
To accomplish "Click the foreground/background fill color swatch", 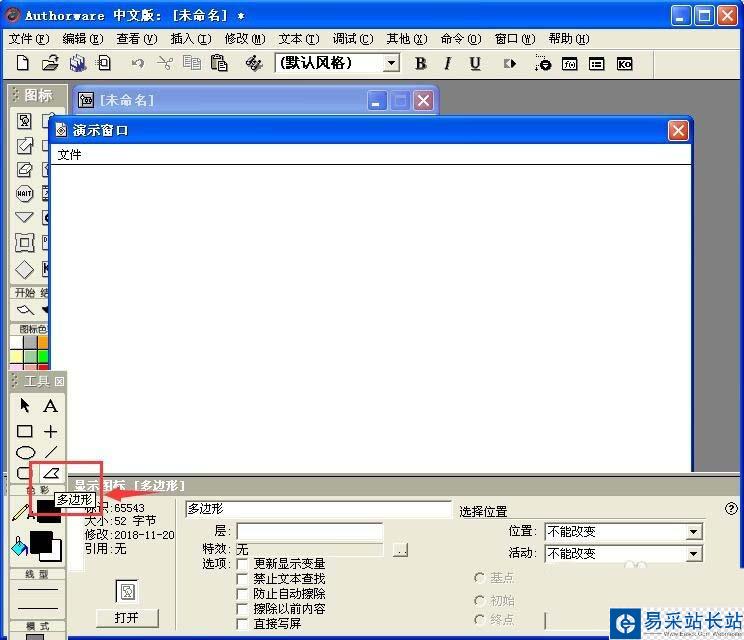I will [x=46, y=546].
